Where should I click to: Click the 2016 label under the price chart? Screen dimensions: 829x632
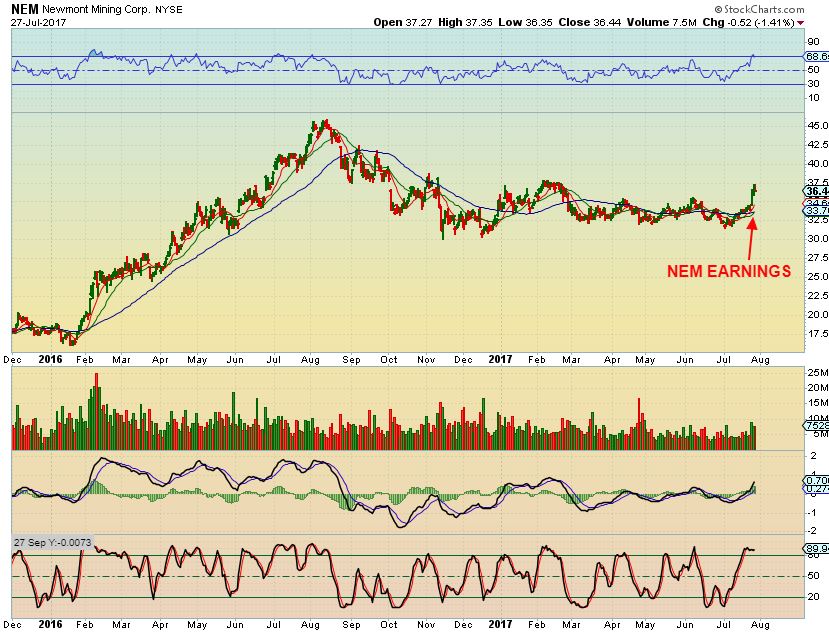point(50,359)
